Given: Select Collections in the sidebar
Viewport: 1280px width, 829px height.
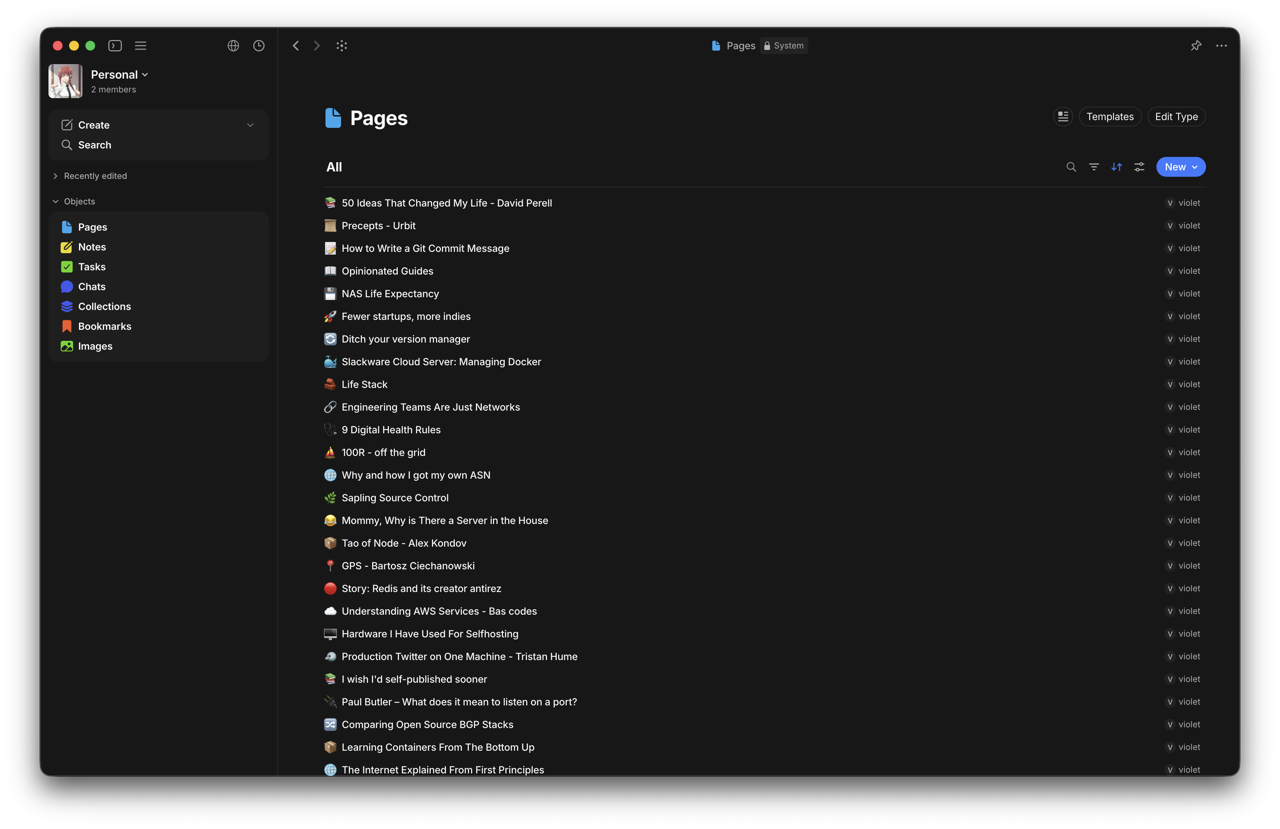Looking at the screenshot, I should click(104, 307).
